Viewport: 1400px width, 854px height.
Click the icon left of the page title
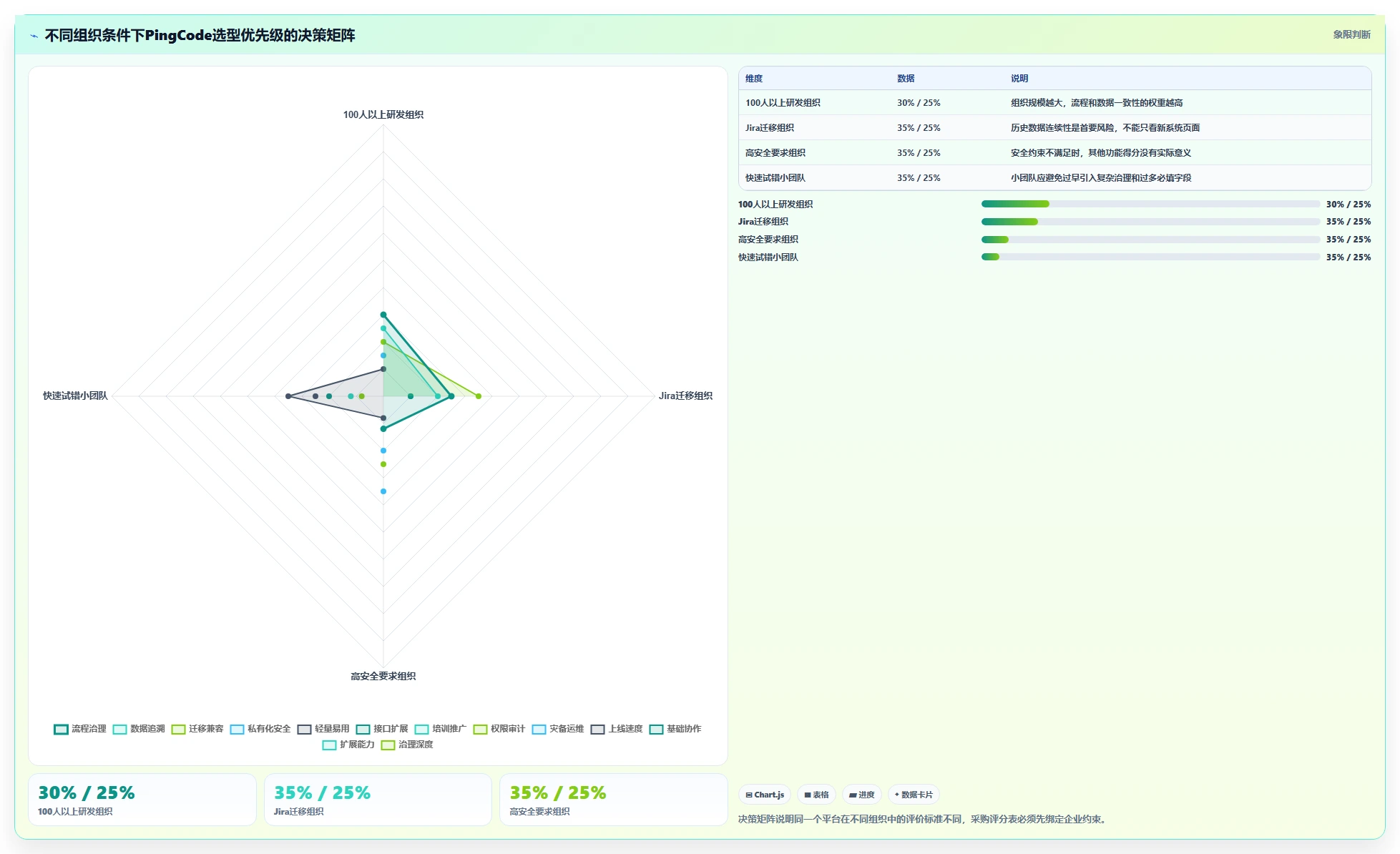coord(34,35)
